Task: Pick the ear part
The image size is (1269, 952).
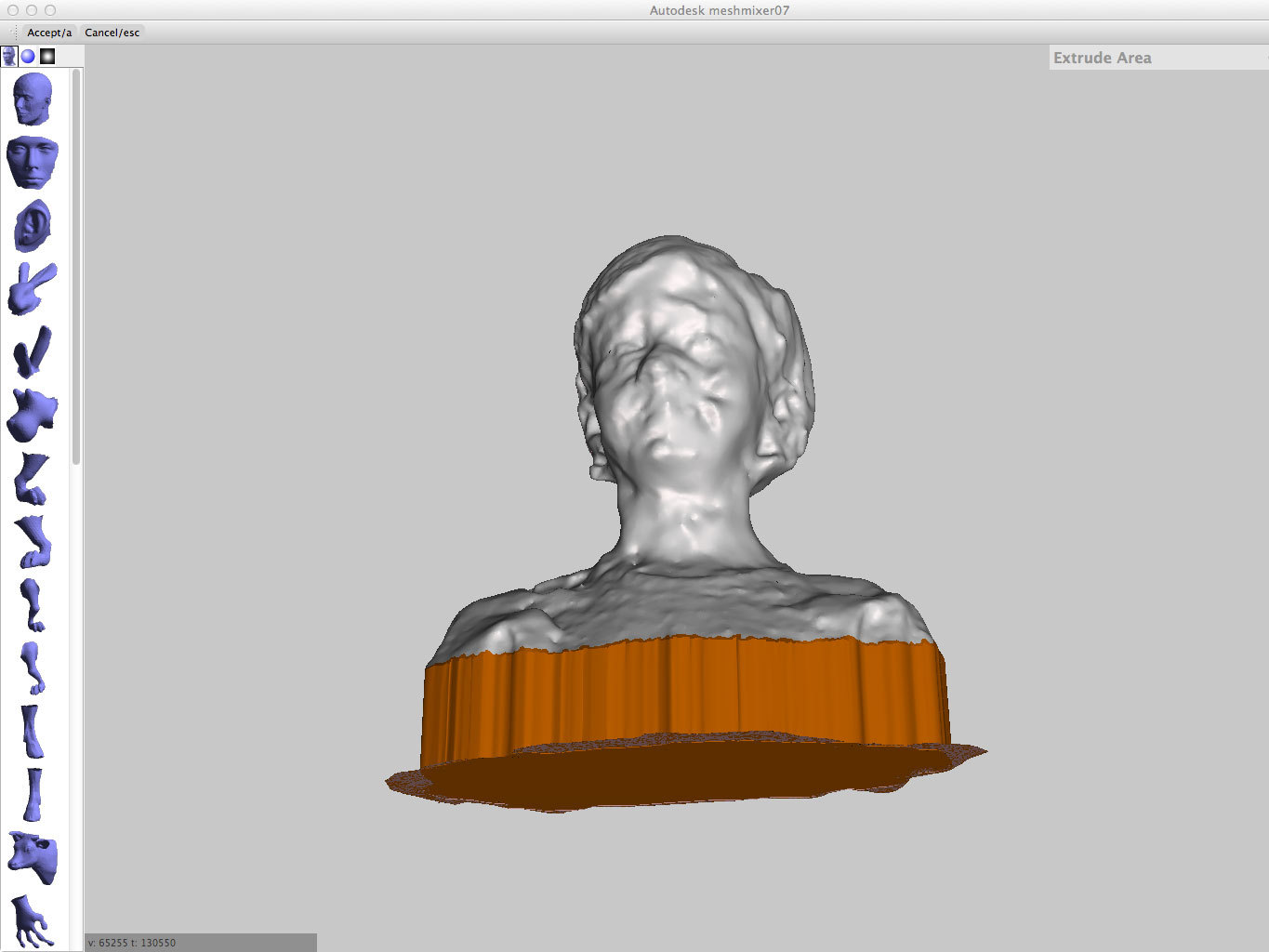Action: (33, 225)
